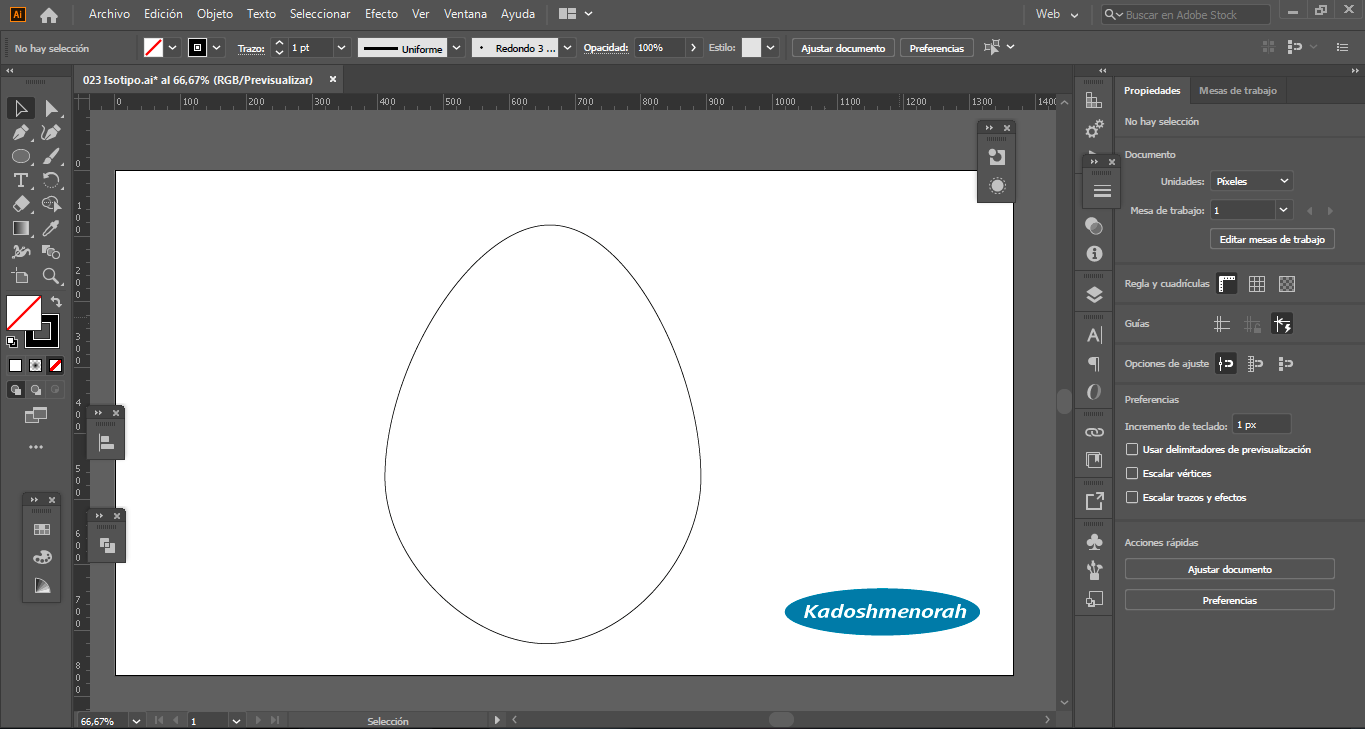Open the zoom level 66,67% dropdown

point(136,720)
